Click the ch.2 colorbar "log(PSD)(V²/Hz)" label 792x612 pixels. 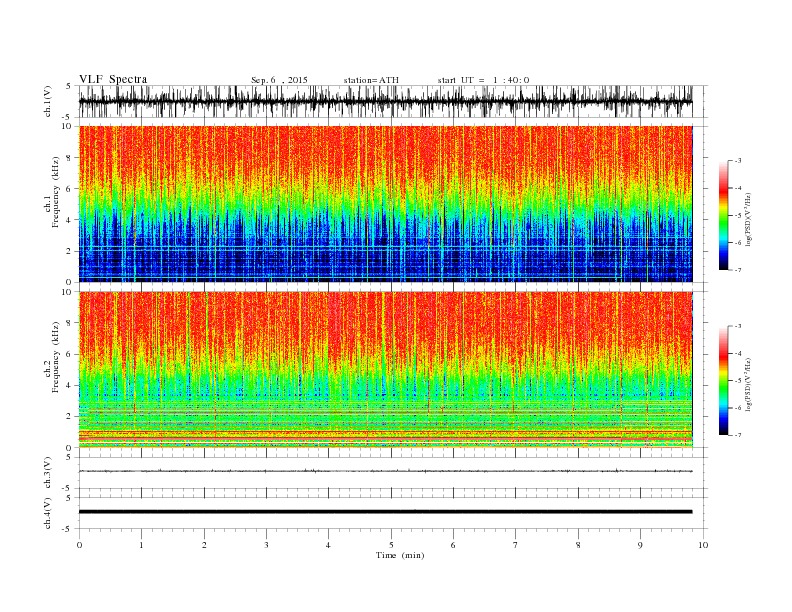[x=750, y=384]
